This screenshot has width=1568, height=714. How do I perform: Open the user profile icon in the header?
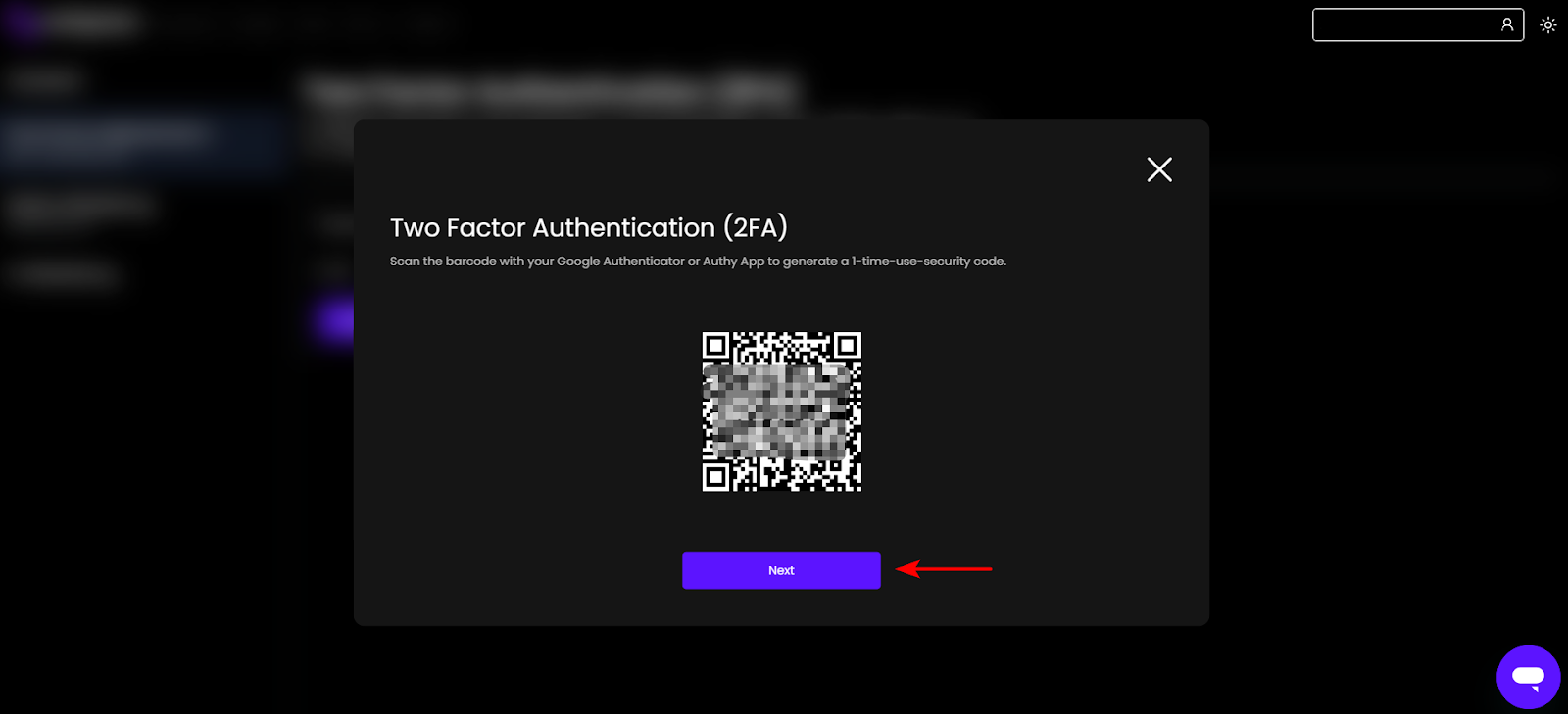[x=1507, y=24]
